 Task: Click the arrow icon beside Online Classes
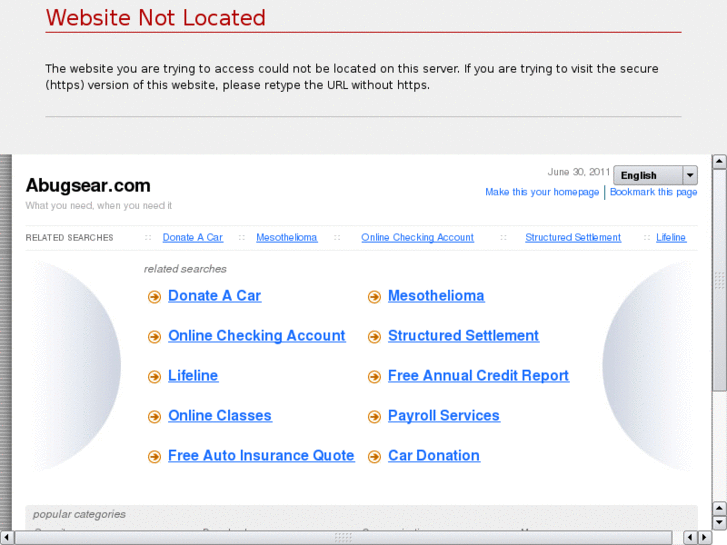tap(154, 416)
